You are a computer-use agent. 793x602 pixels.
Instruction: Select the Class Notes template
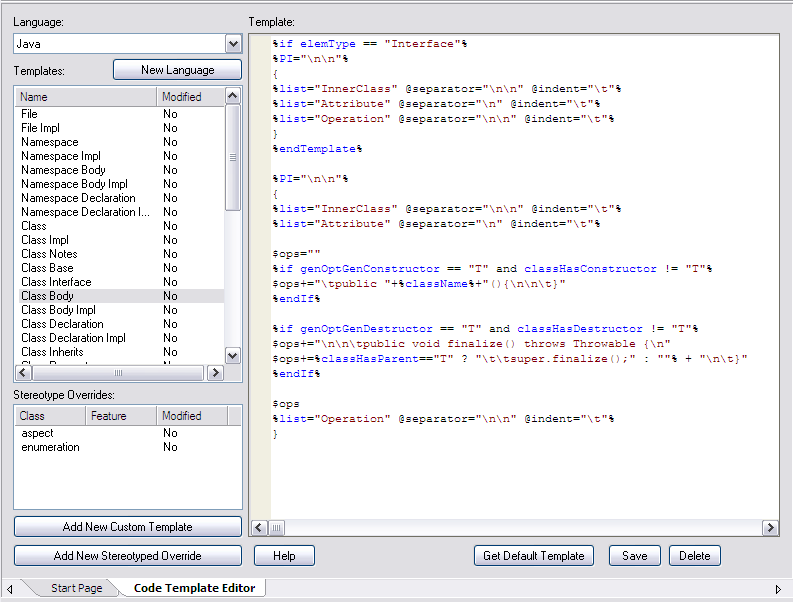pos(120,254)
